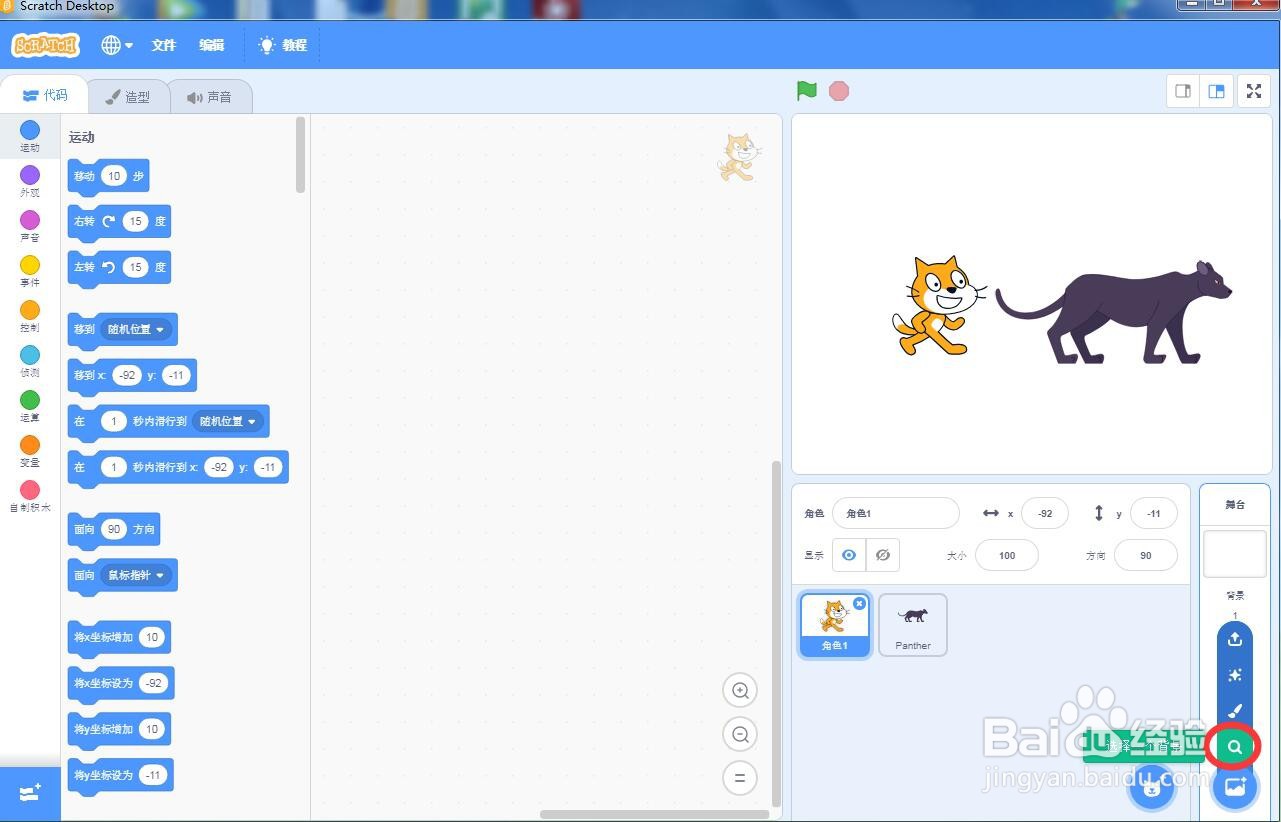The width and height of the screenshot is (1281, 822).
Task: Select the Panther sprite thumbnail
Action: pyautogui.click(x=913, y=625)
